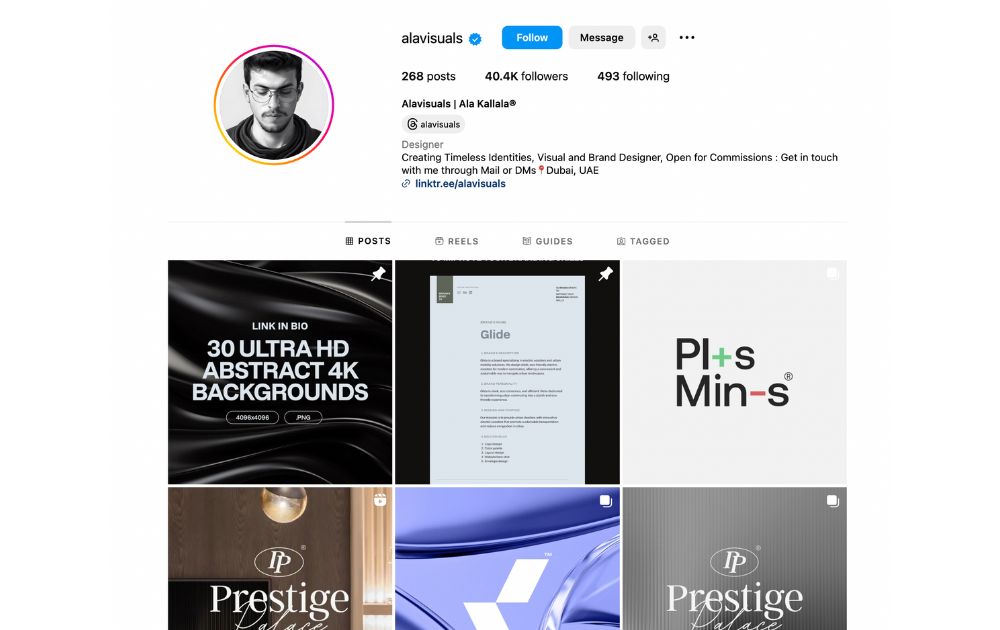Click the verified badge next to alavisuals
The image size is (1000, 630).
[475, 39]
